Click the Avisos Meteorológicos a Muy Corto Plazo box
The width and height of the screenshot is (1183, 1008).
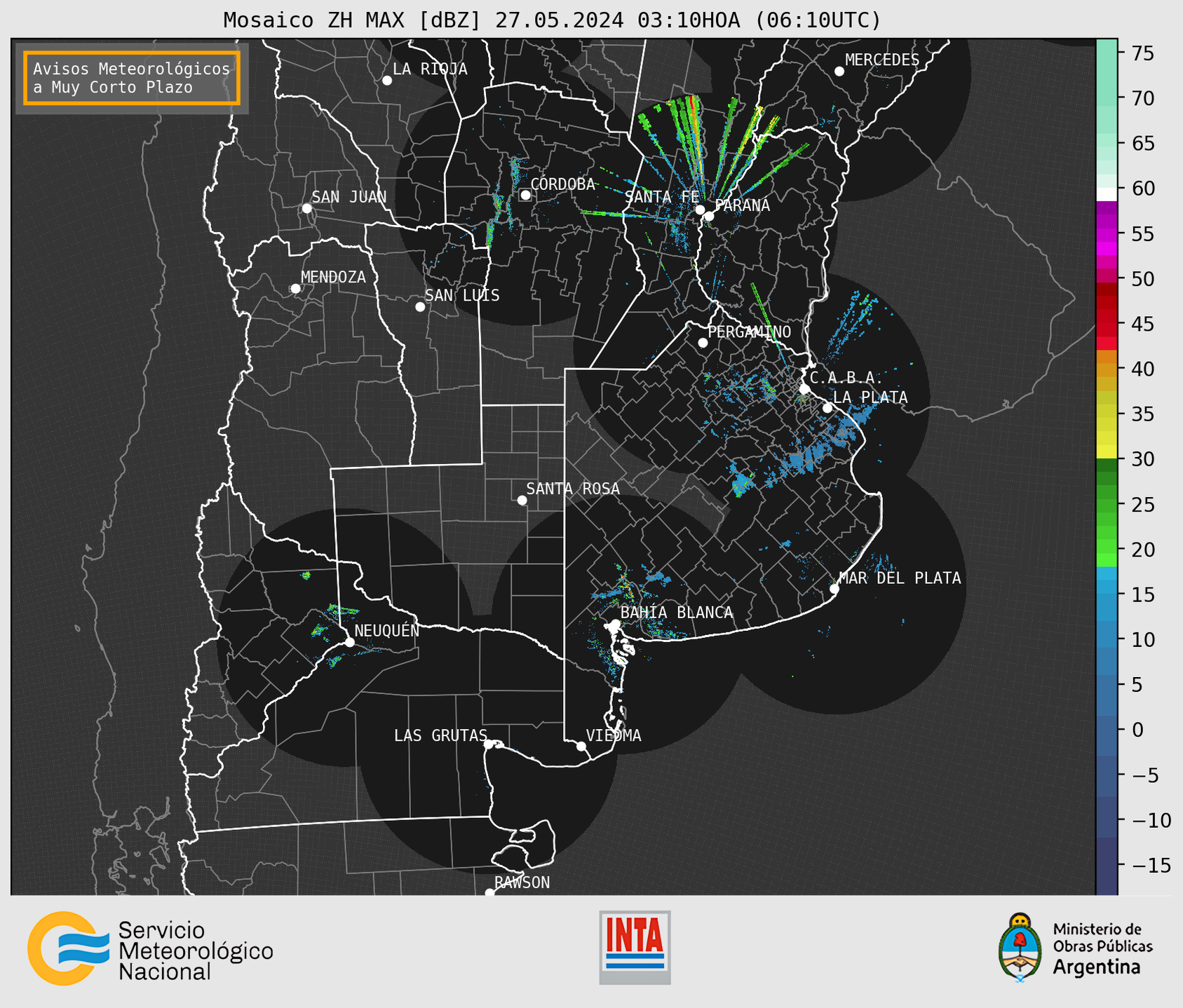132,78
